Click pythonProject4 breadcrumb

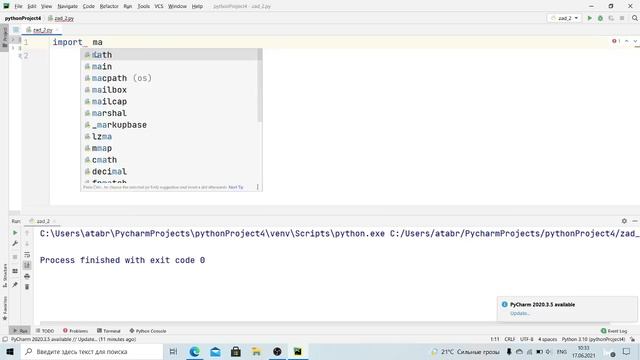23,18
